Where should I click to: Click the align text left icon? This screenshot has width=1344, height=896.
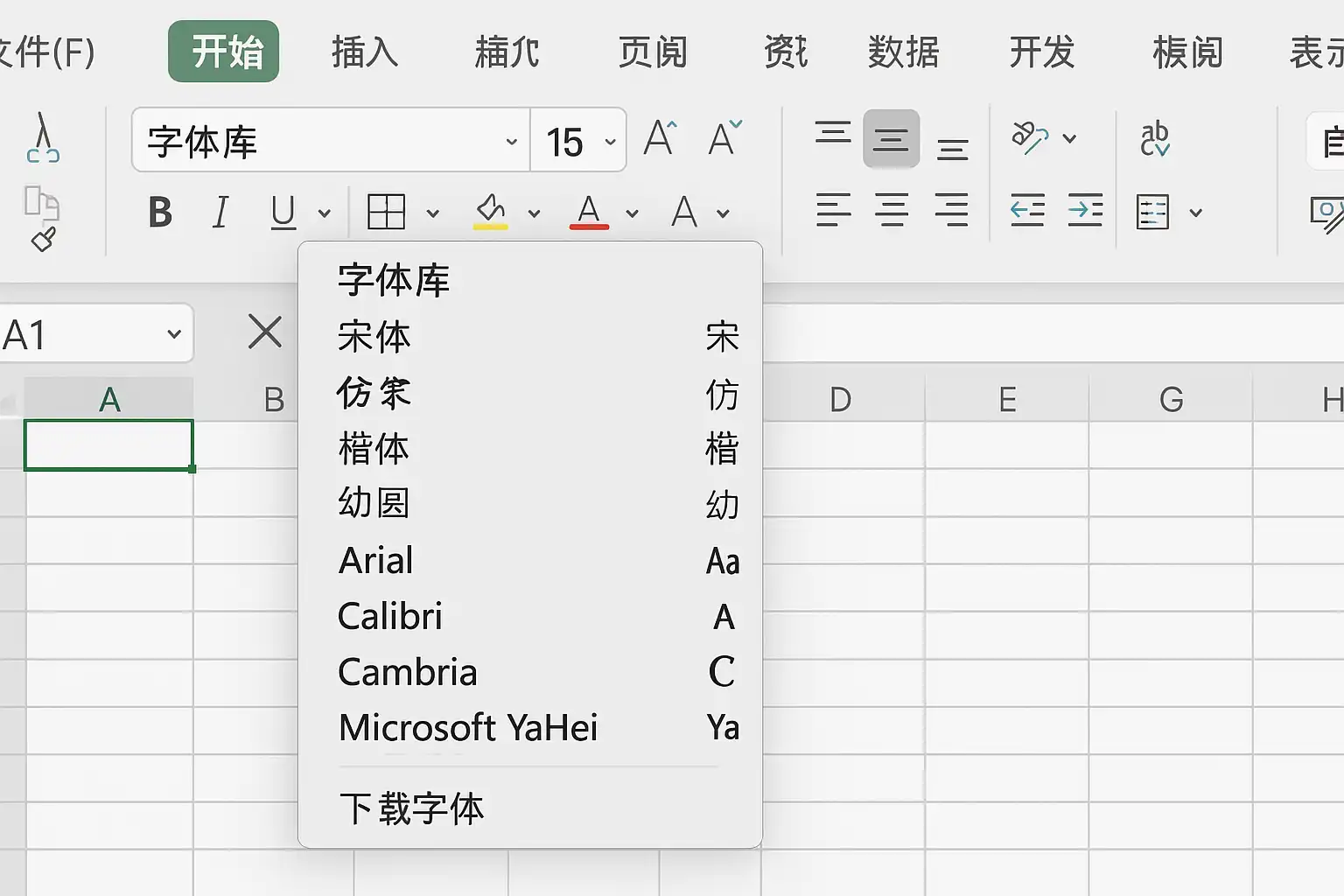(x=833, y=210)
